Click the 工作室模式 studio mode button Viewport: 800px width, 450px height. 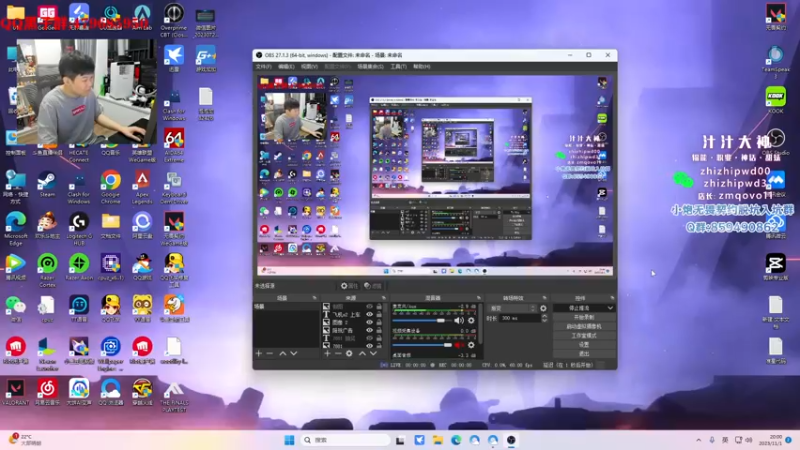[584, 336]
